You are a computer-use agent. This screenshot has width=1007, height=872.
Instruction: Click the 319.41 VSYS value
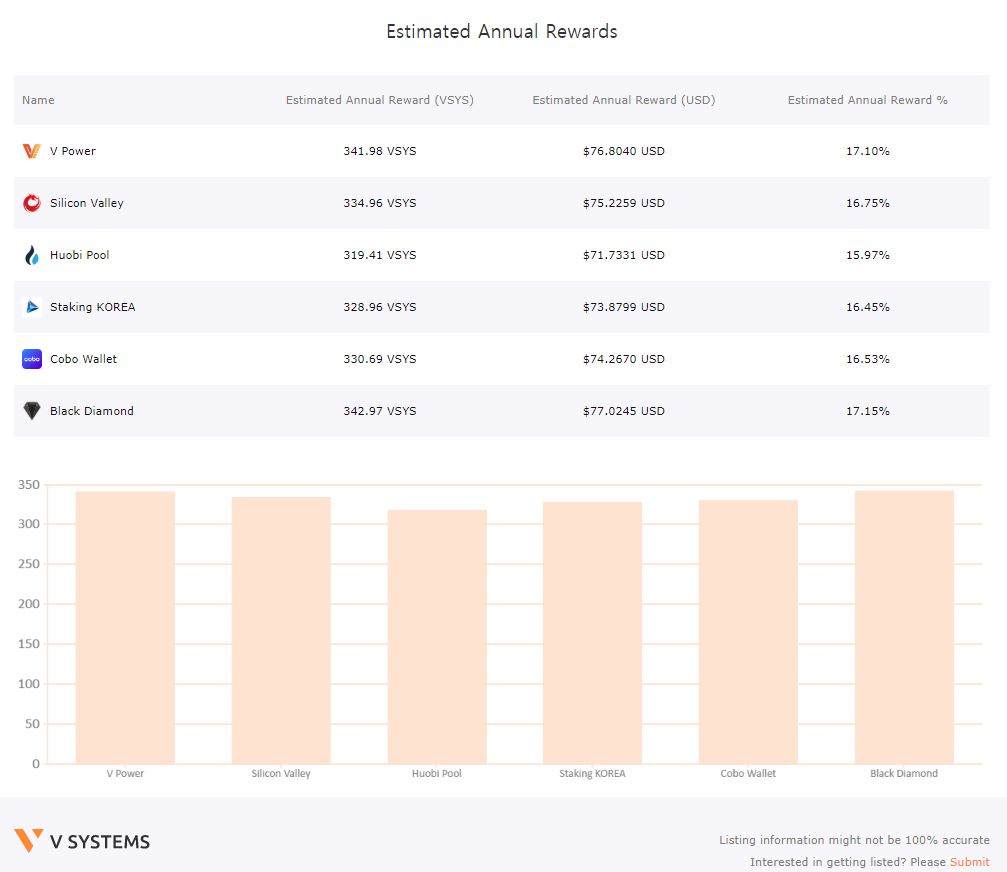[x=380, y=255]
